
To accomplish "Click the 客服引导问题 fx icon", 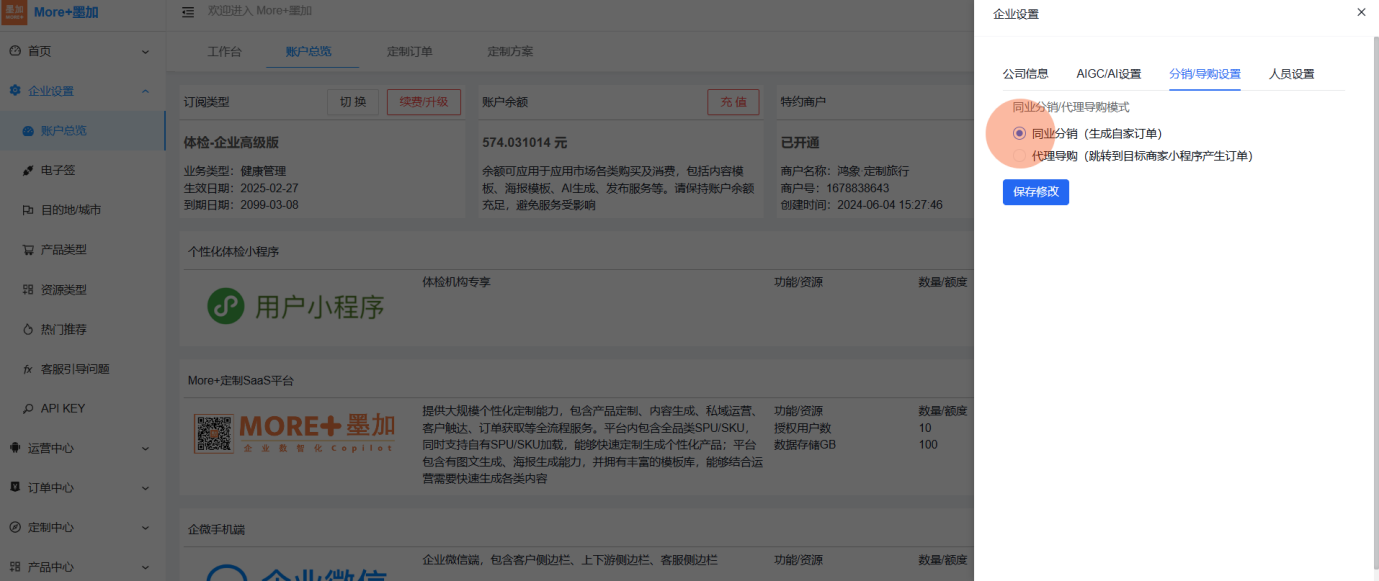I will pos(28,369).
